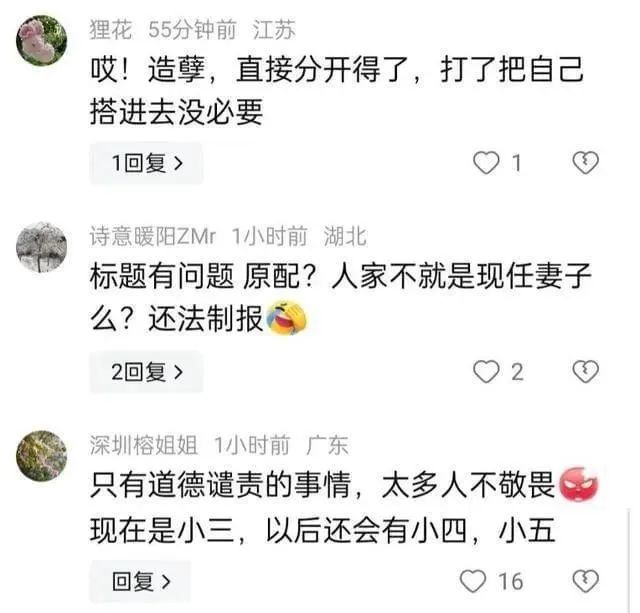Tap the angry red emoji after 不敬畏
The image size is (640, 613).
click(579, 485)
